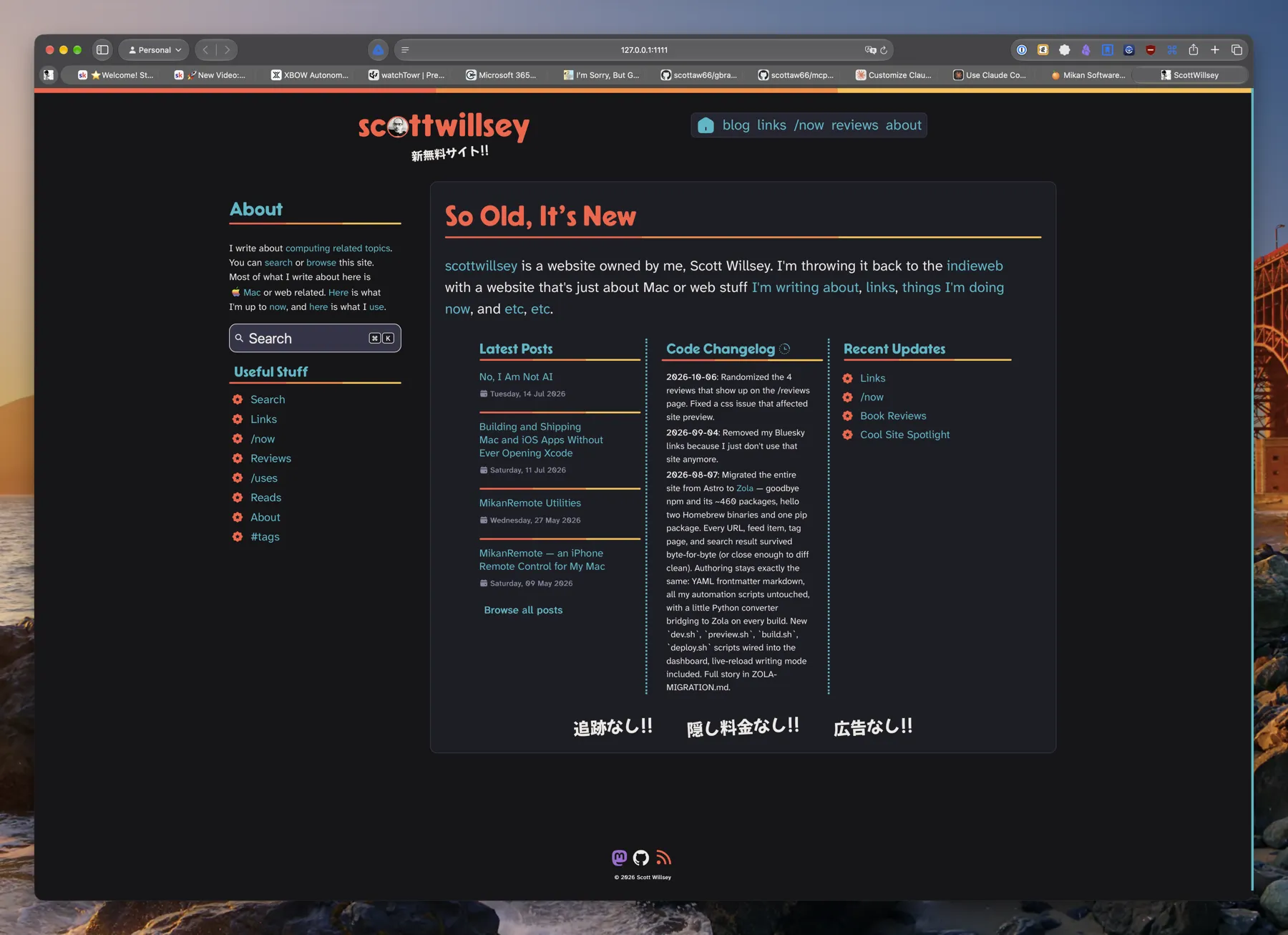The image size is (1288, 935).
Task: Open the post No, I Am Not AI
Action: click(516, 377)
